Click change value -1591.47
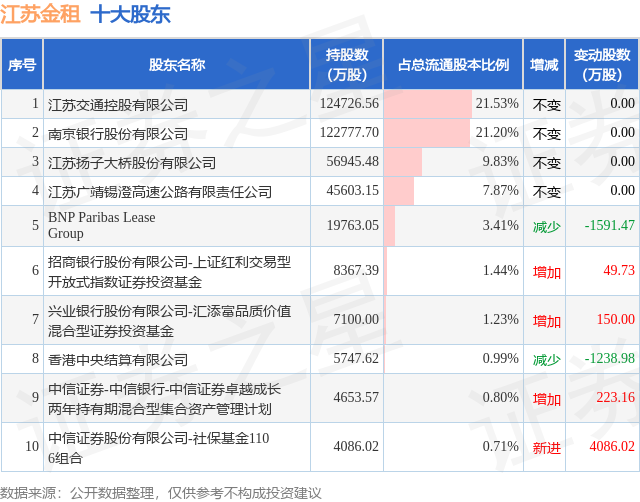 pyautogui.click(x=609, y=225)
